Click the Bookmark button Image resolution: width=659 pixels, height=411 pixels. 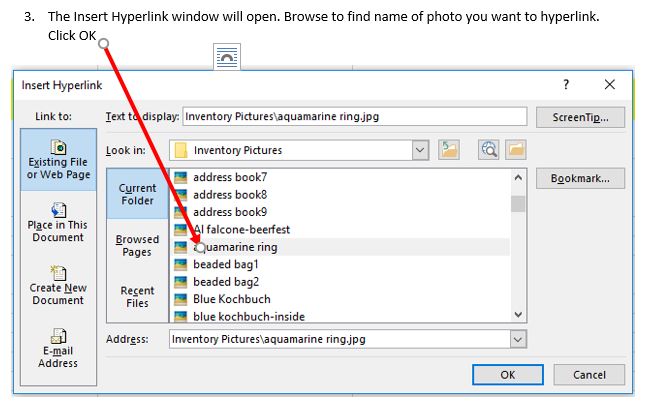pyautogui.click(x=587, y=179)
